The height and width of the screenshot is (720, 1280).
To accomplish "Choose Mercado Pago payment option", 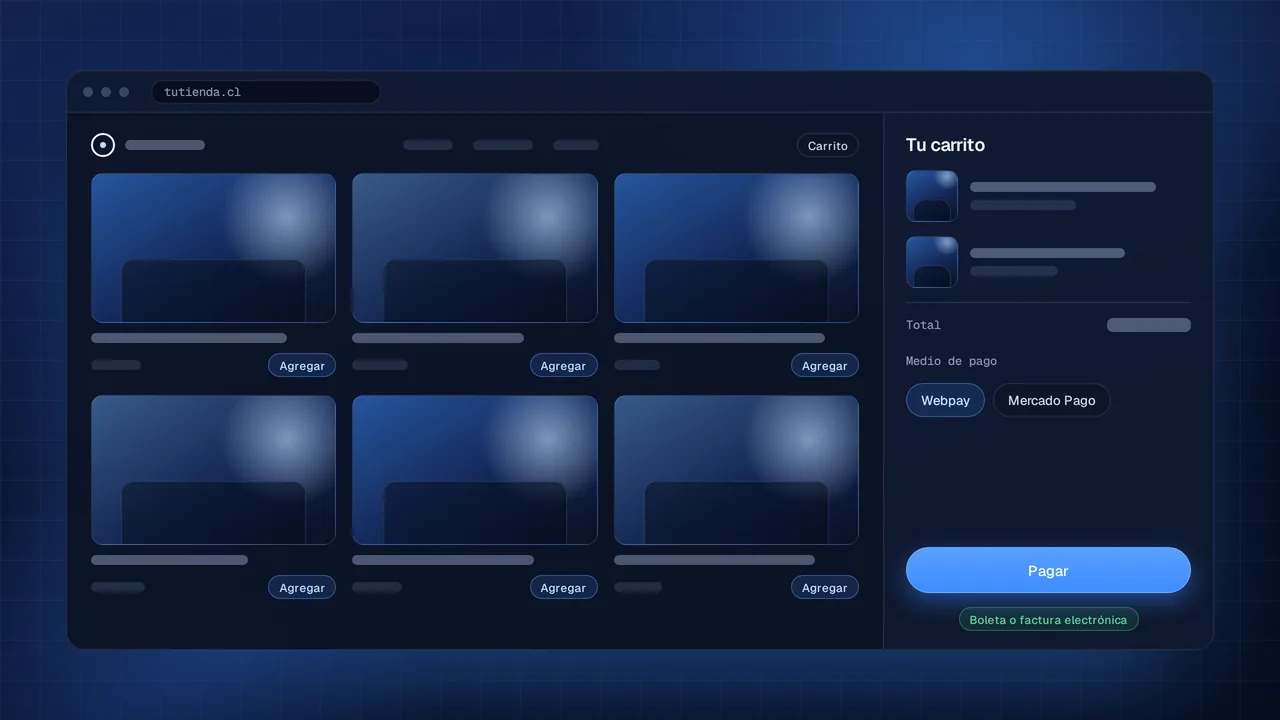I will (1051, 400).
